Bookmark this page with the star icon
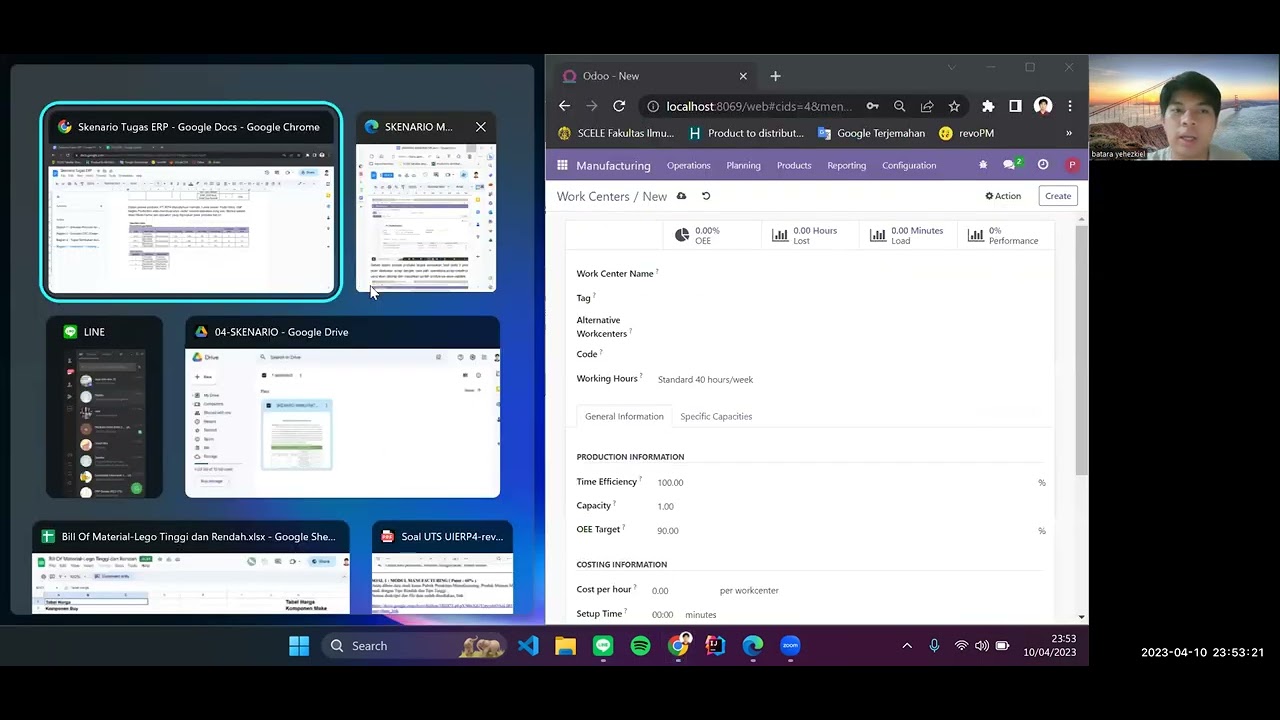The image size is (1280, 720). tap(954, 106)
